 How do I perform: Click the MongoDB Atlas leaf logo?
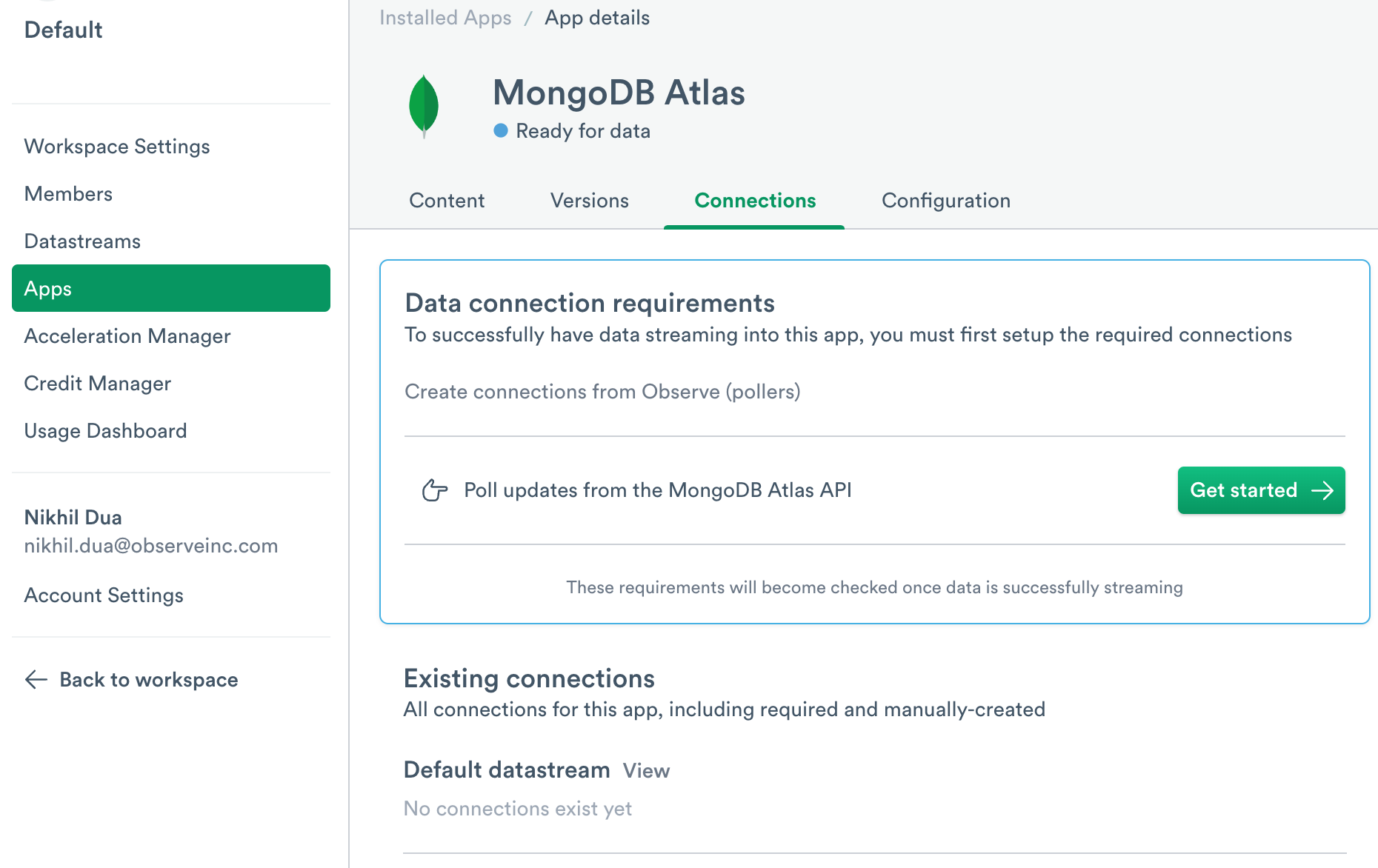click(x=424, y=107)
